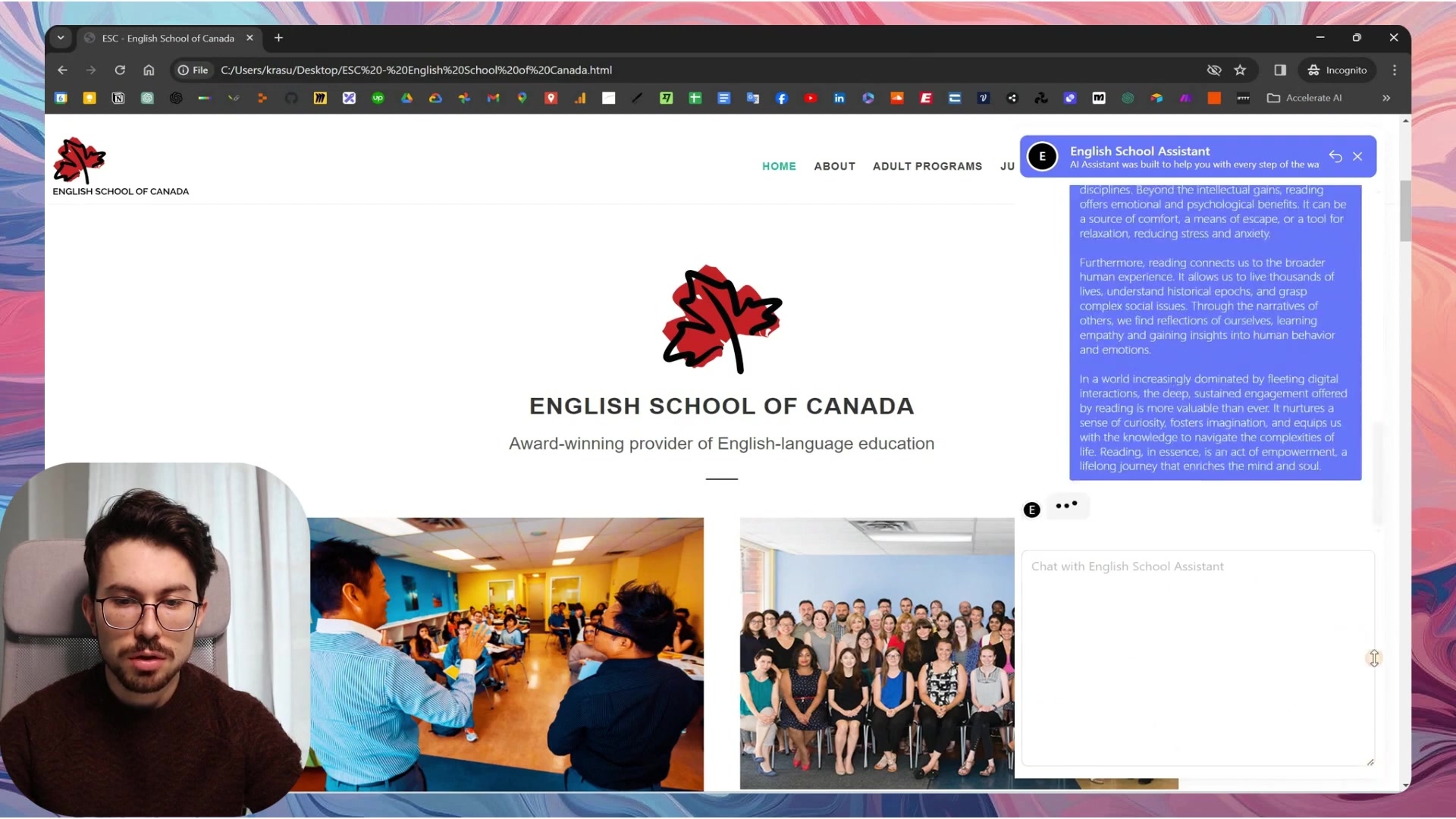The width and height of the screenshot is (1456, 819).
Task: Open the Upwork bookmark icon
Action: click(x=378, y=98)
